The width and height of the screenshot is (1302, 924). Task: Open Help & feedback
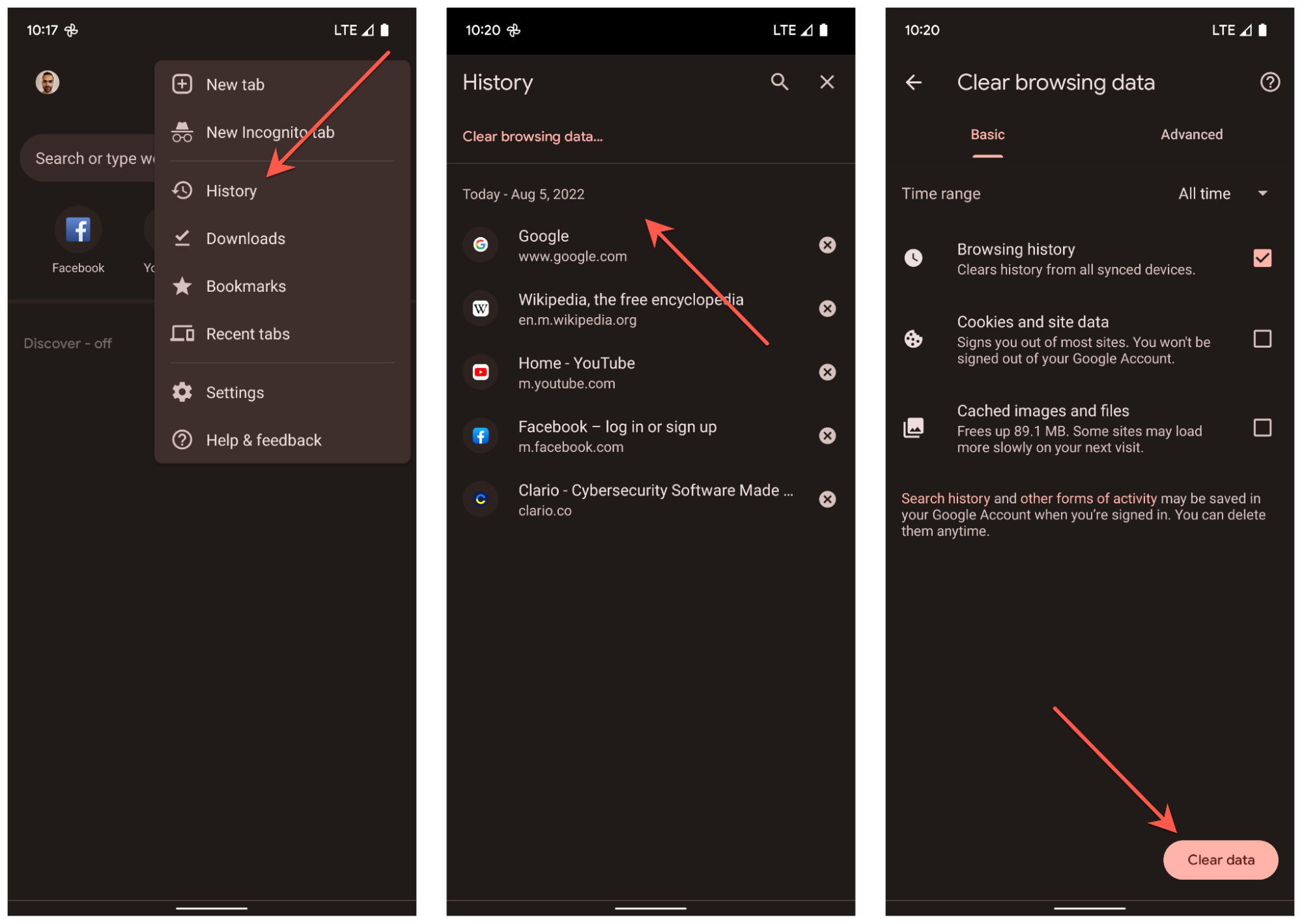click(283, 440)
